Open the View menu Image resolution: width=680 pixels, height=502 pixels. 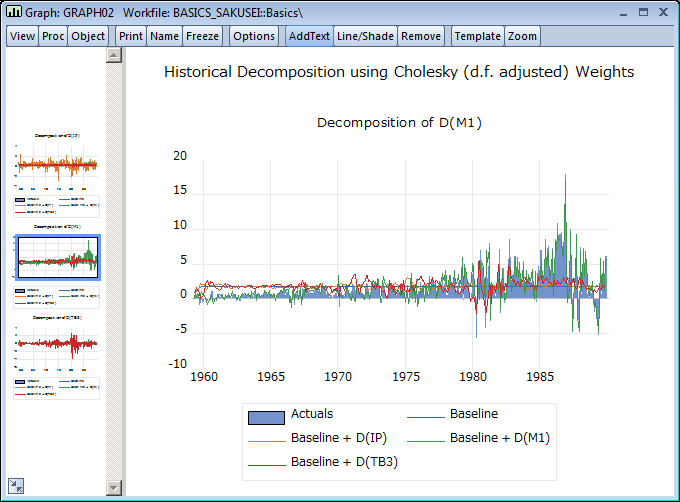coord(23,36)
